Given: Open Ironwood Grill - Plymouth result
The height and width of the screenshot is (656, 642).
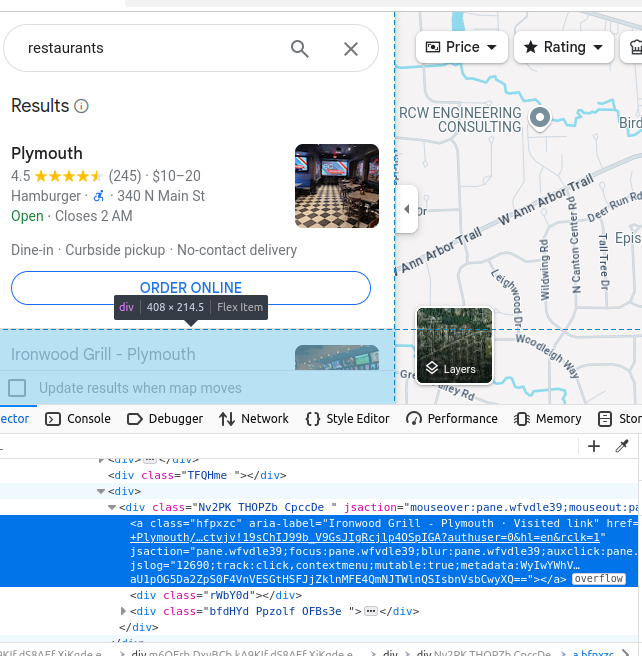Looking at the screenshot, I should click(x=103, y=354).
